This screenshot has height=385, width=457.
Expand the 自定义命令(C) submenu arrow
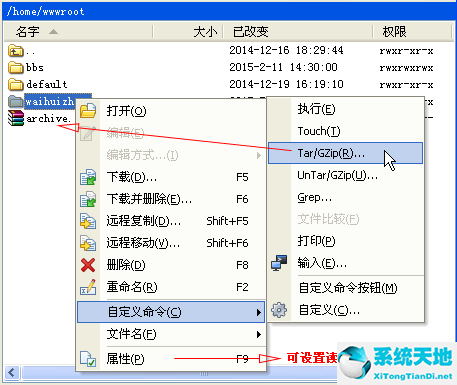coord(259,312)
